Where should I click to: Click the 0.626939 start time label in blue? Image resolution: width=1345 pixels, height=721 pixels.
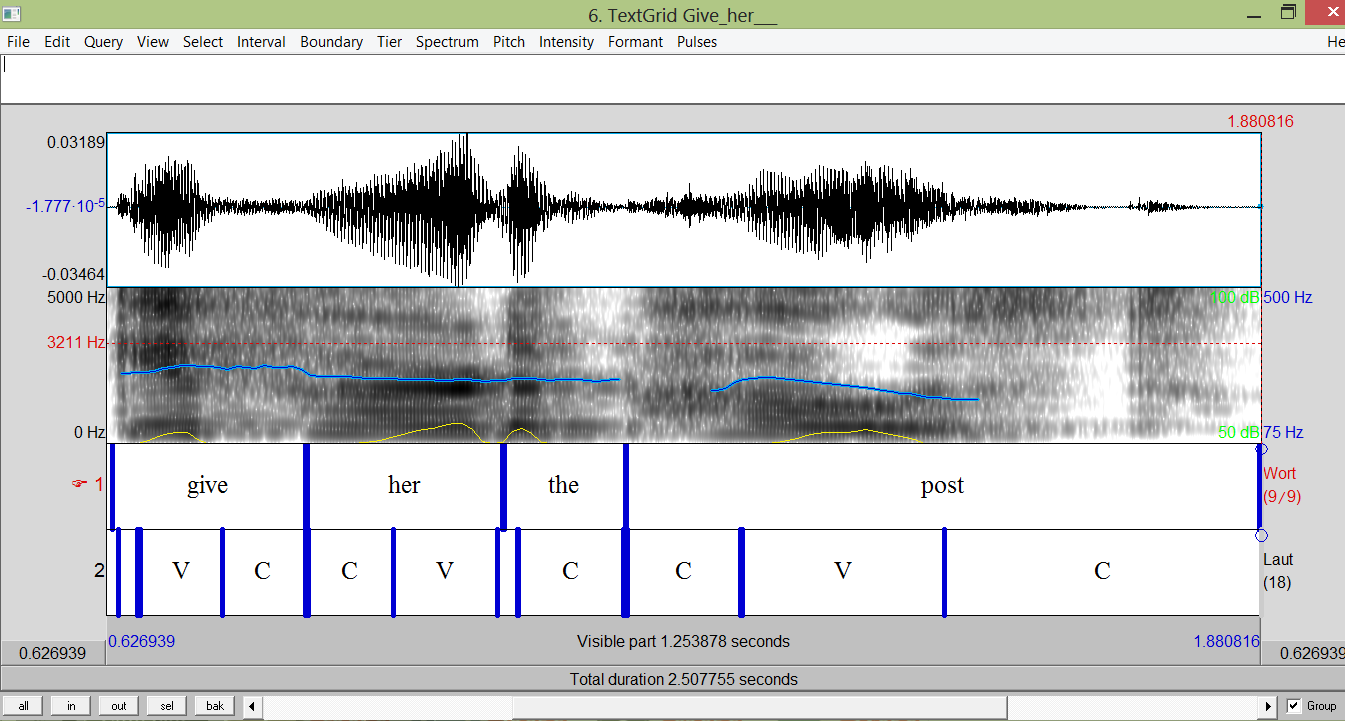141,641
